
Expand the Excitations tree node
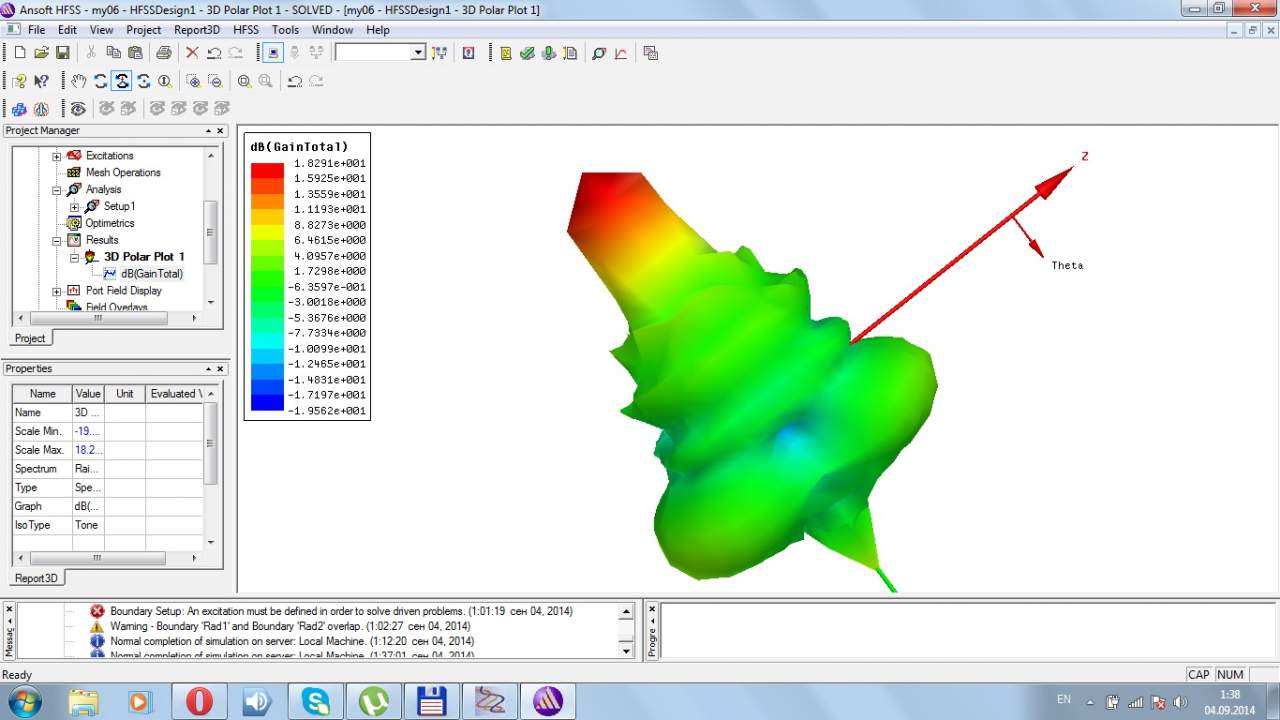57,156
